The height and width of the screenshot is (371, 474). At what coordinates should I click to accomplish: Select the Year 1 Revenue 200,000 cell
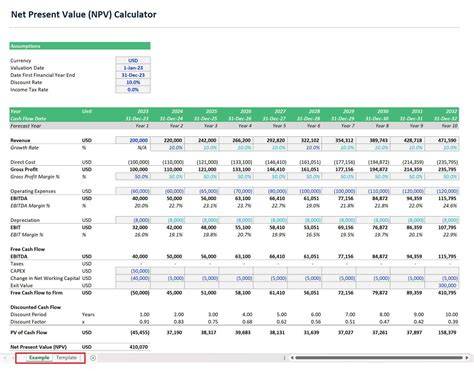click(x=133, y=140)
